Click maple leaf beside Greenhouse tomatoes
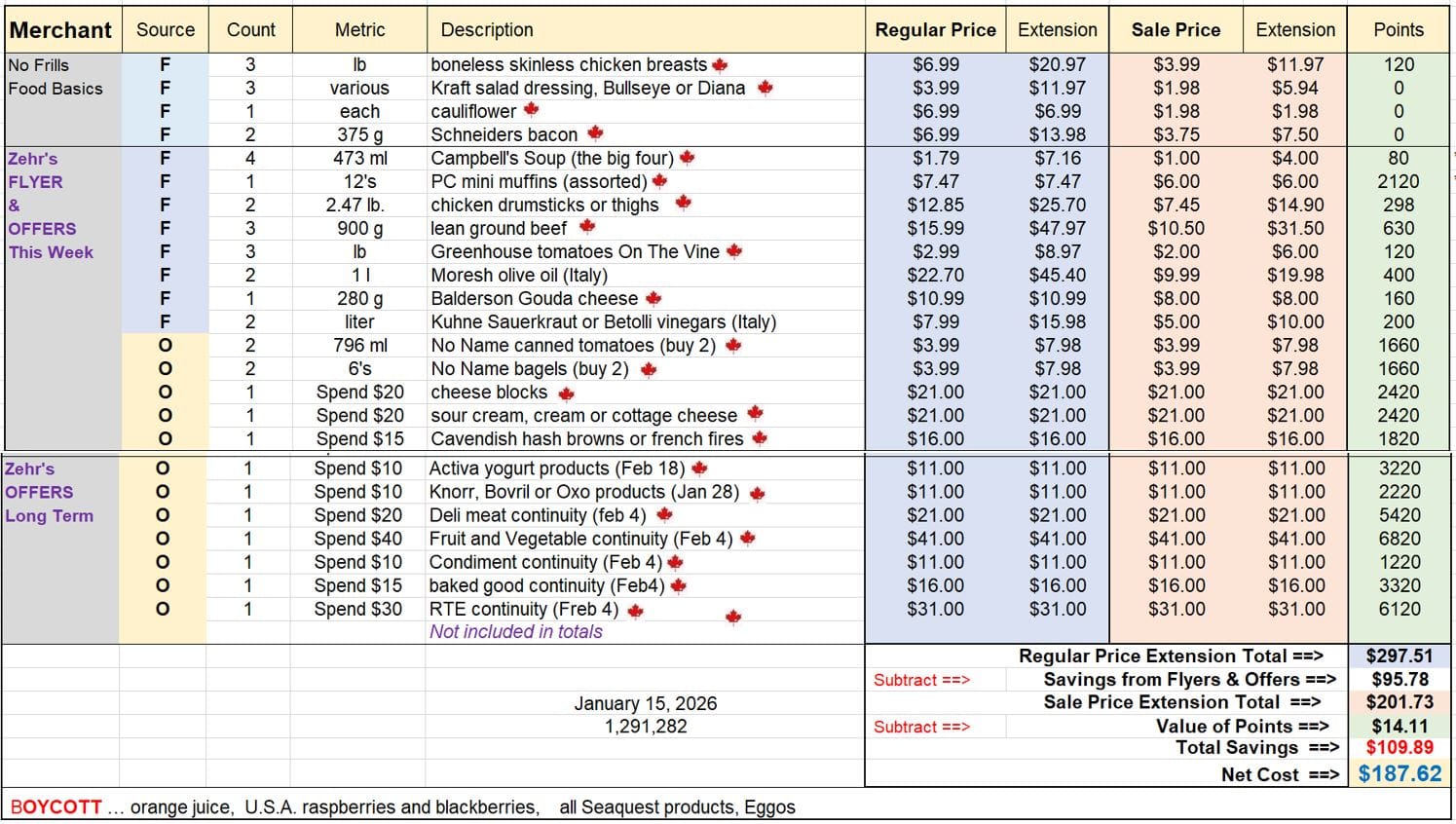The image size is (1456, 824). pos(734,251)
